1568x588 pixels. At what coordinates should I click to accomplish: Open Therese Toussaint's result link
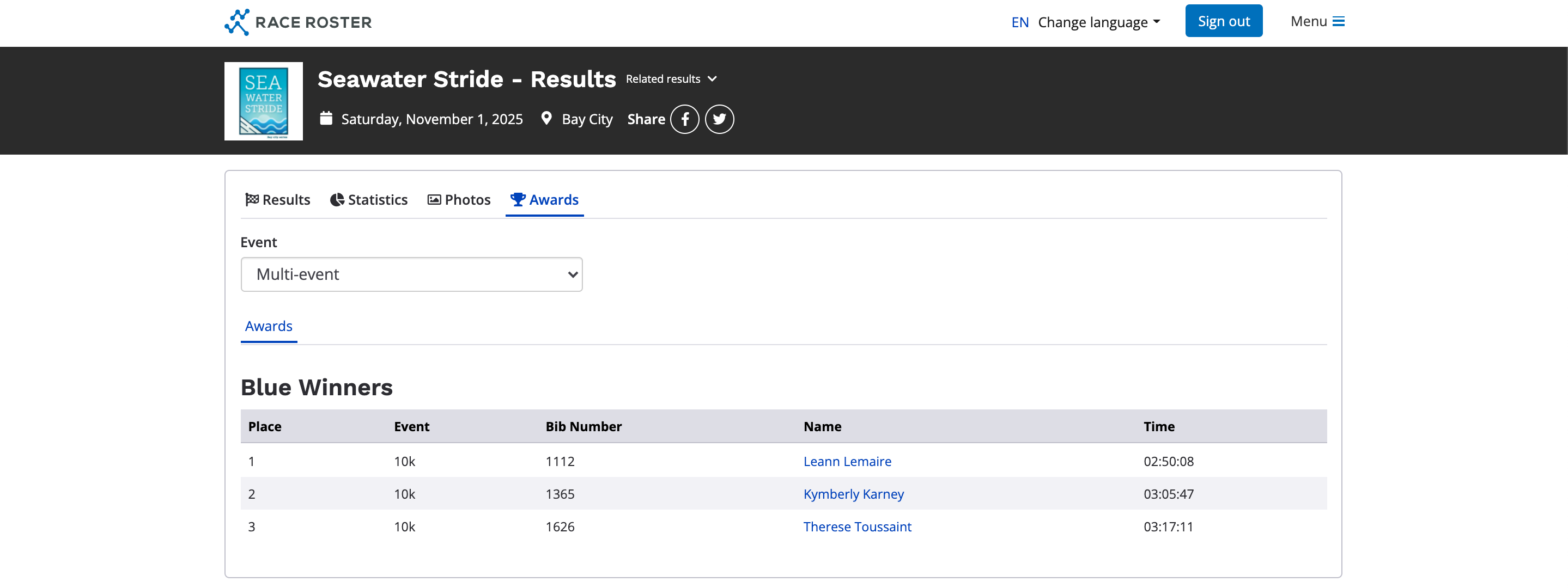click(856, 526)
